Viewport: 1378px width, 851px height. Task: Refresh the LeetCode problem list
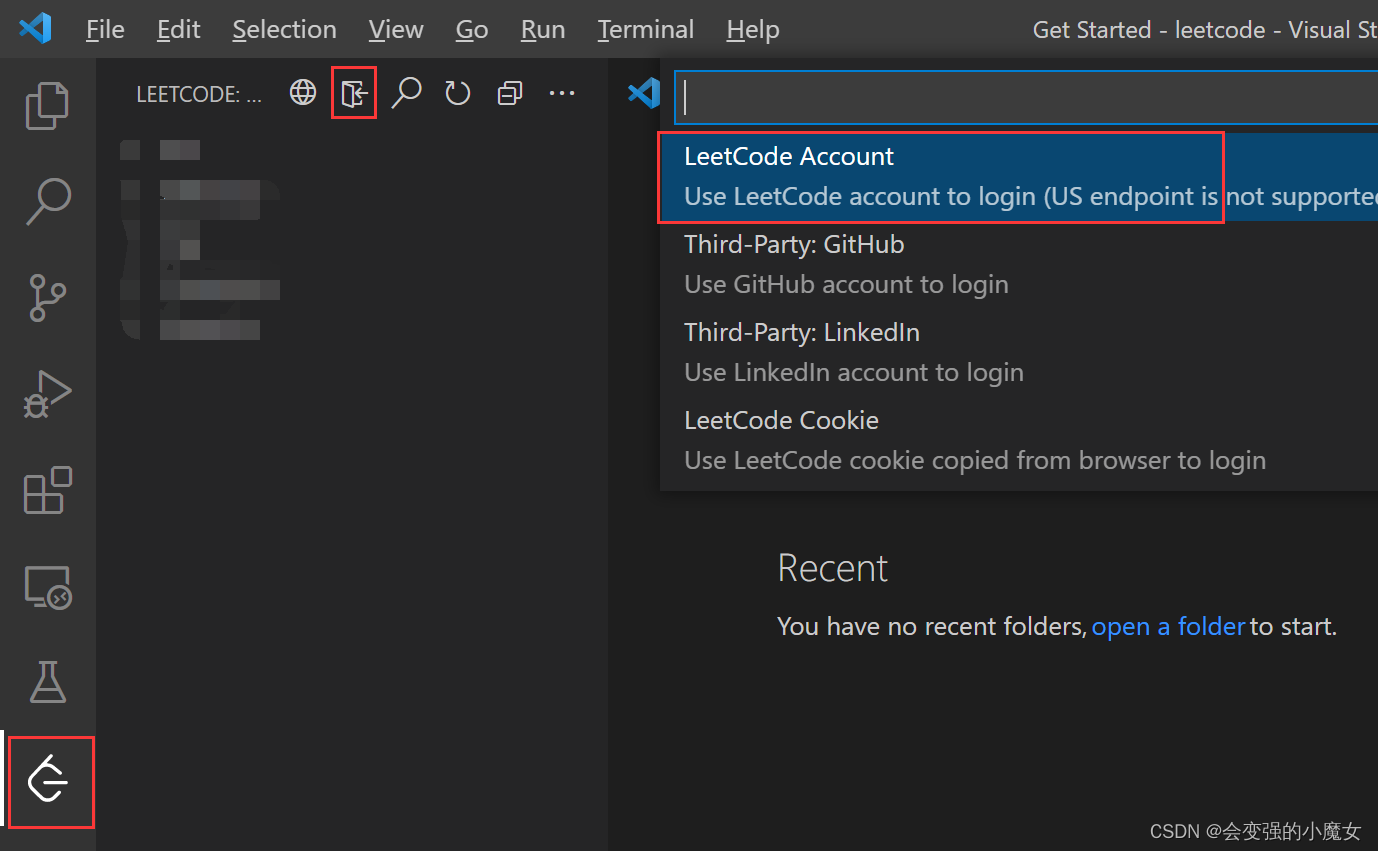tap(457, 92)
